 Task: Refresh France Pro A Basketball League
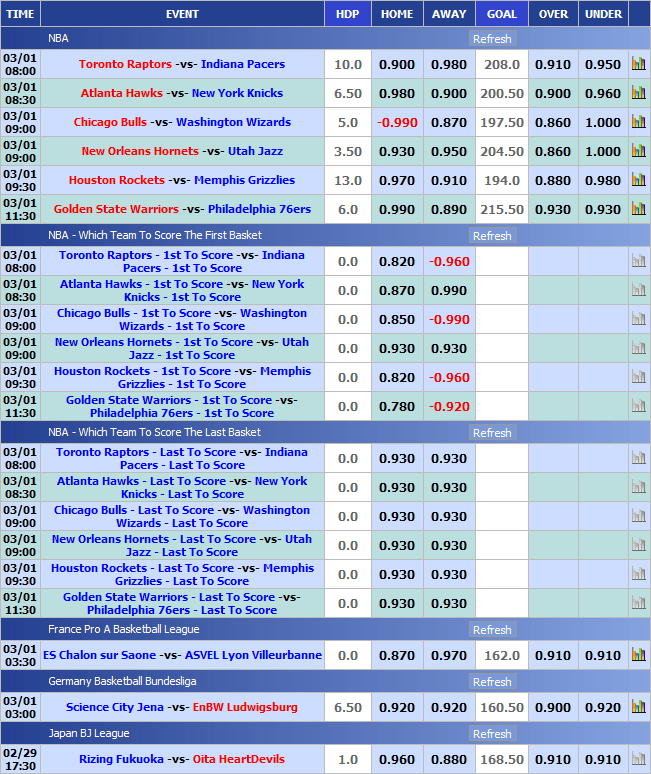click(x=492, y=630)
